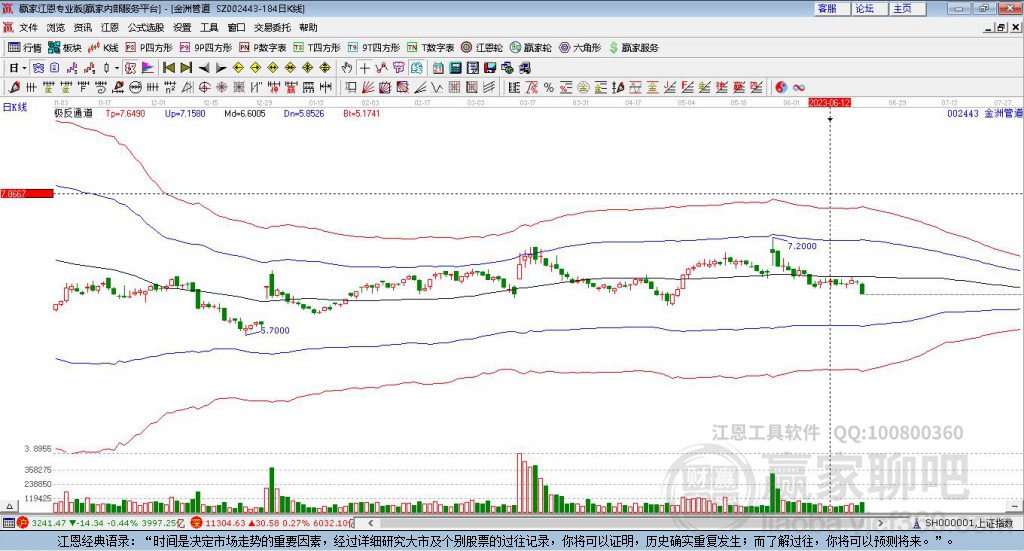Open the 9P四方形 tool

[x=206, y=48]
